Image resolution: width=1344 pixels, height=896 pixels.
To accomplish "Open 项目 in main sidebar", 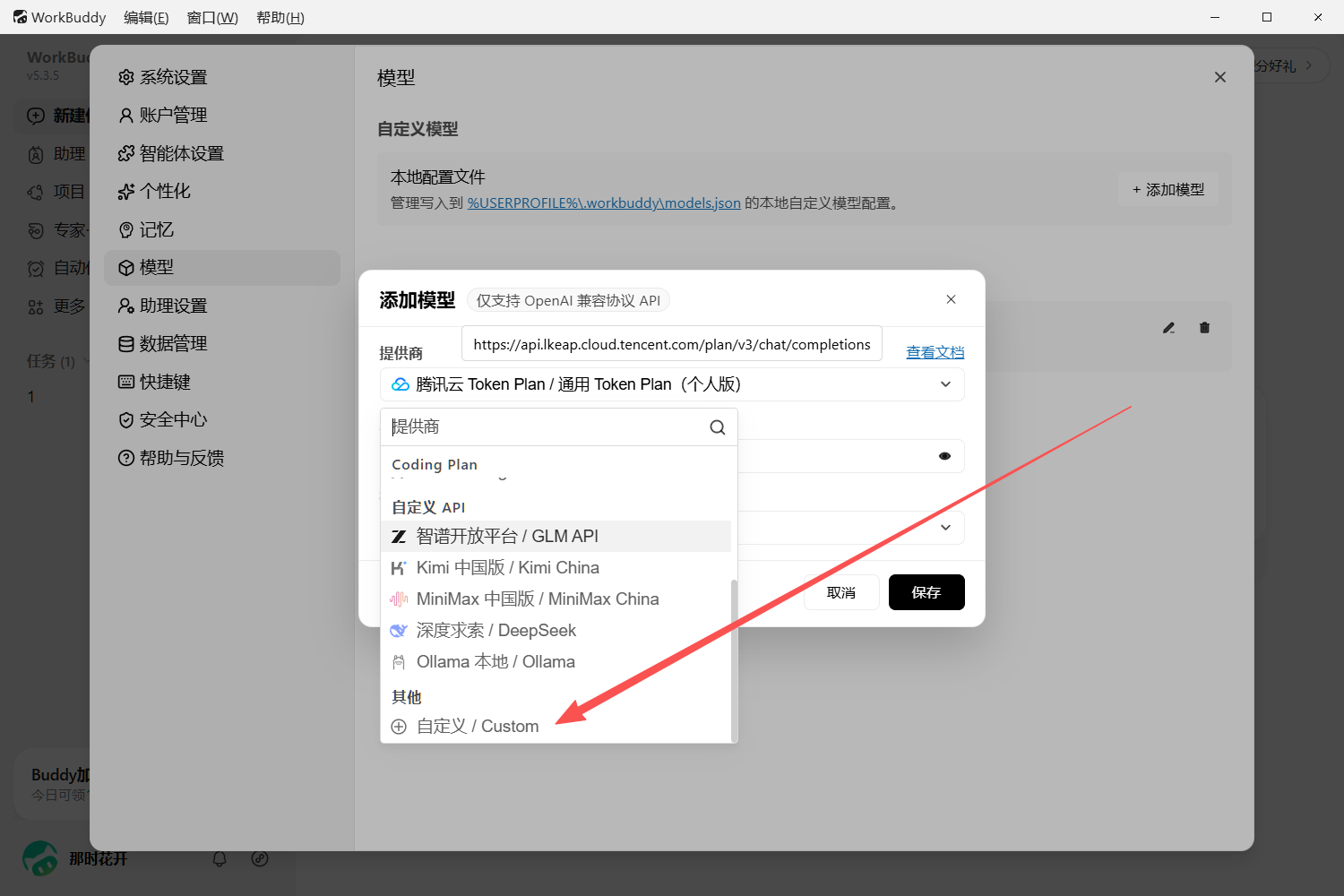I will [56, 192].
